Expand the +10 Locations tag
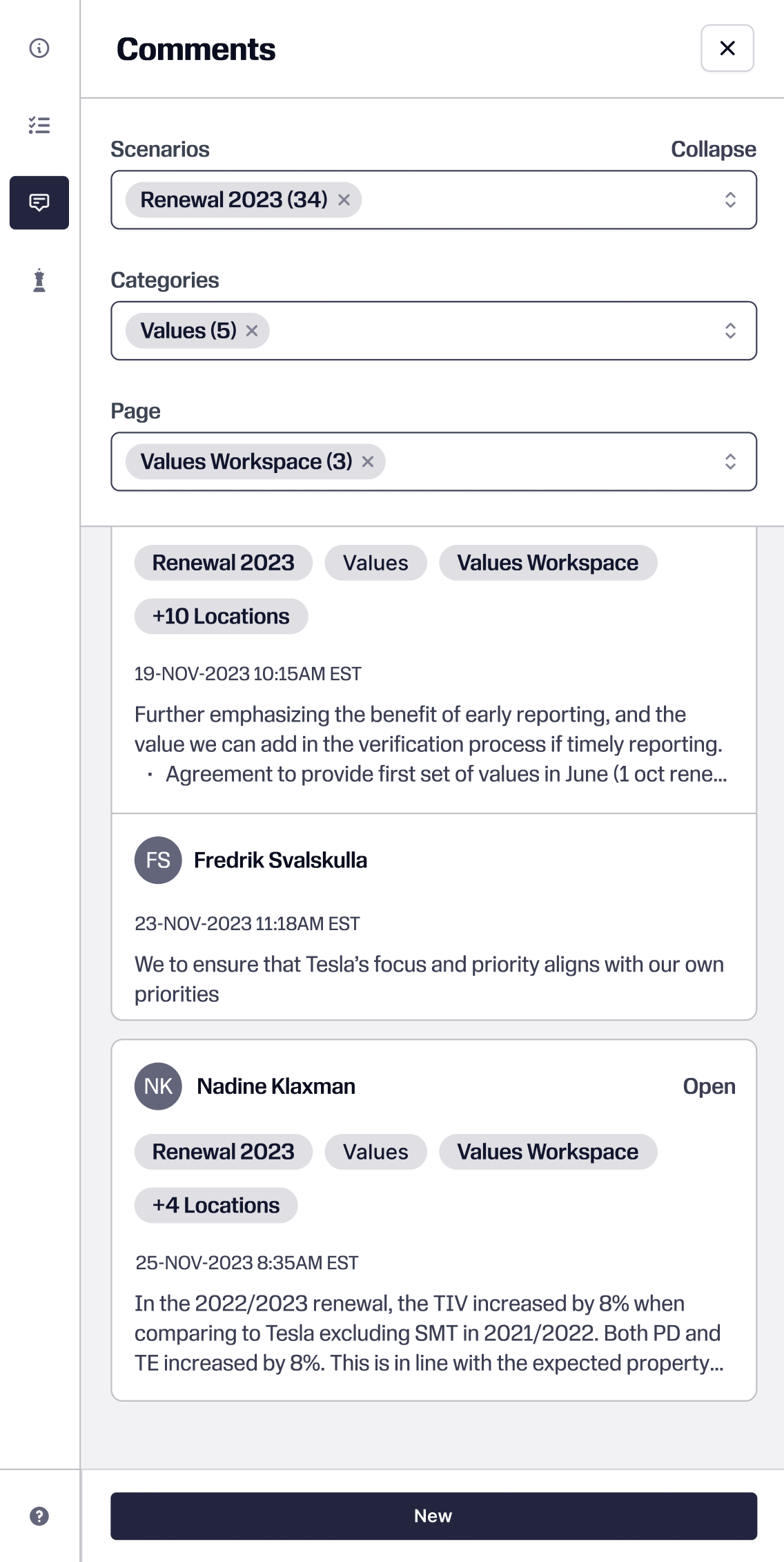This screenshot has width=784, height=1562. coord(221,616)
